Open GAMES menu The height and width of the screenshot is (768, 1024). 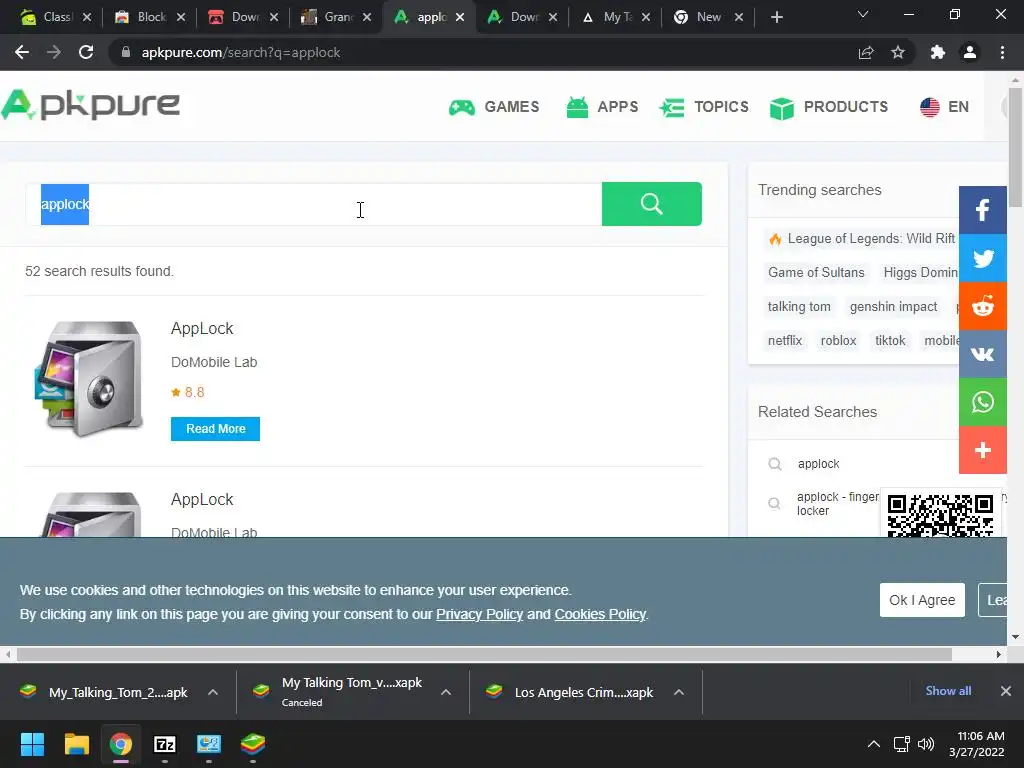pyautogui.click(x=494, y=107)
